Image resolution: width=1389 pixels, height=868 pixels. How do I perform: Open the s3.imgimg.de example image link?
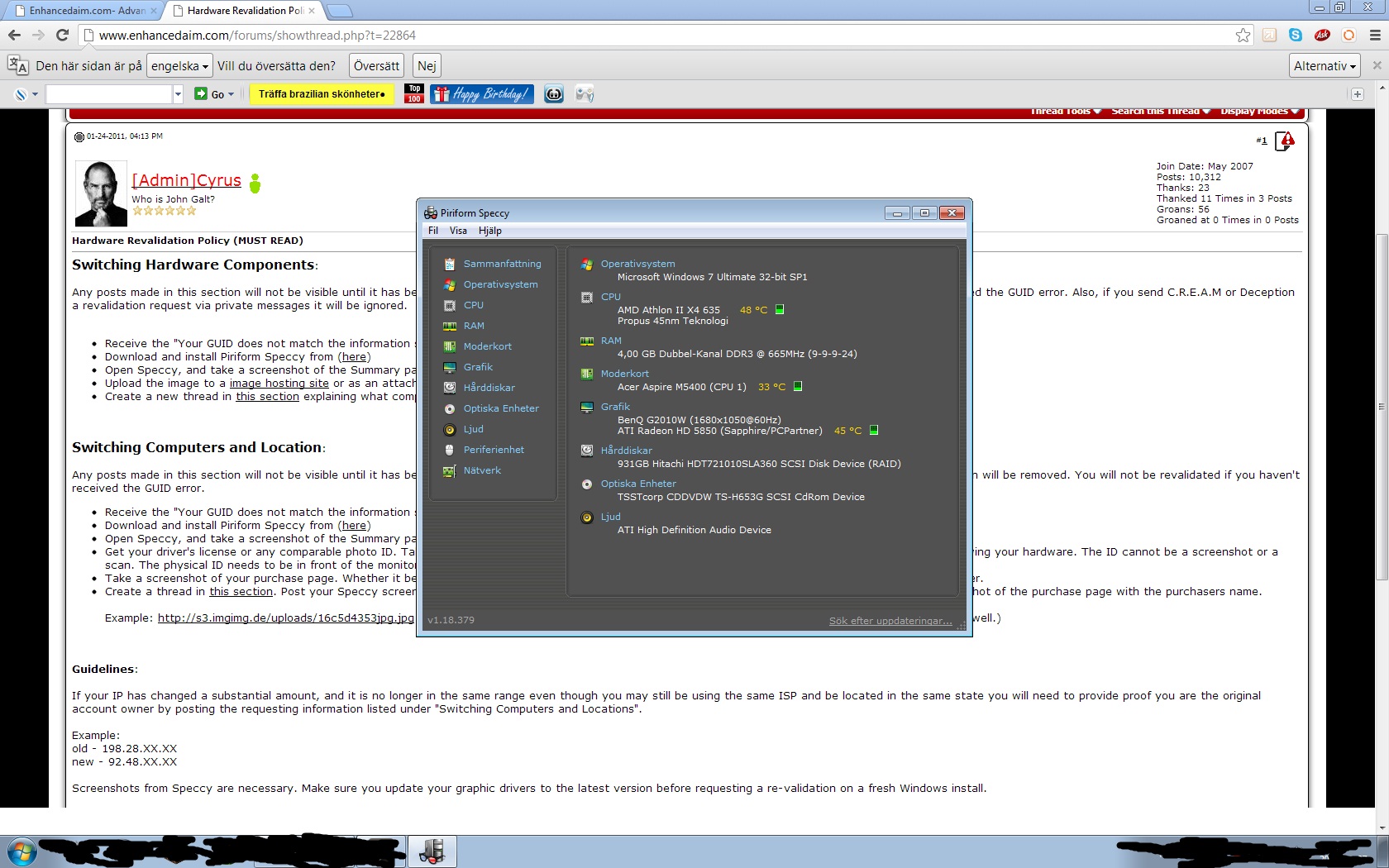point(285,618)
